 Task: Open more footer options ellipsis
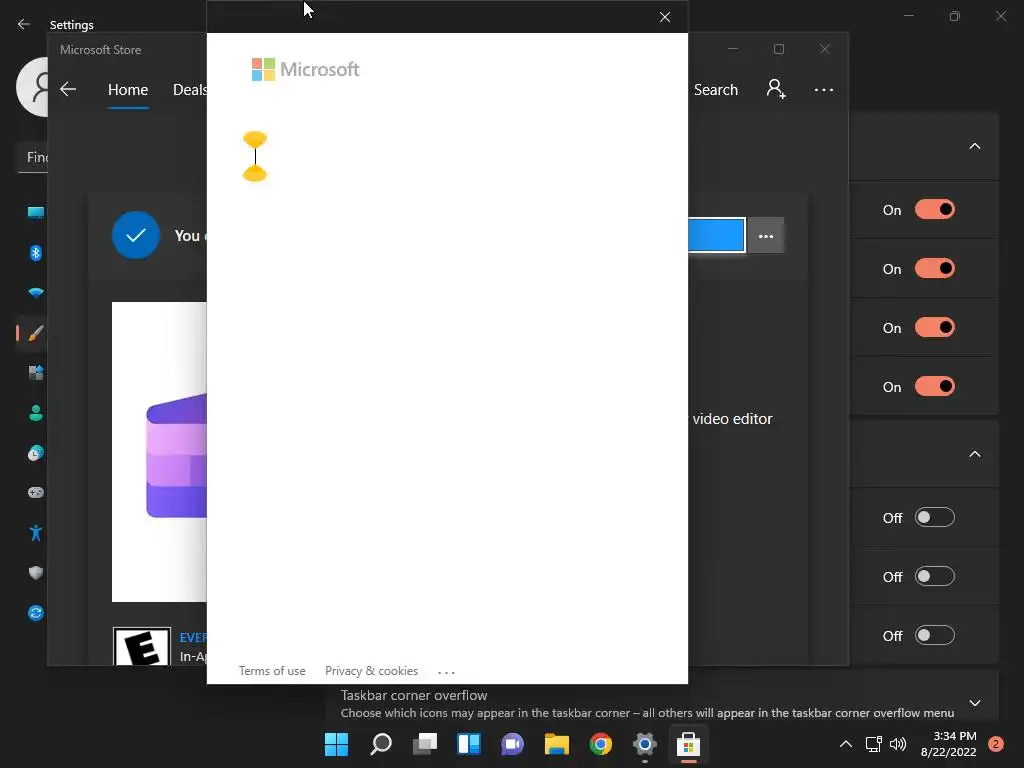(x=446, y=672)
